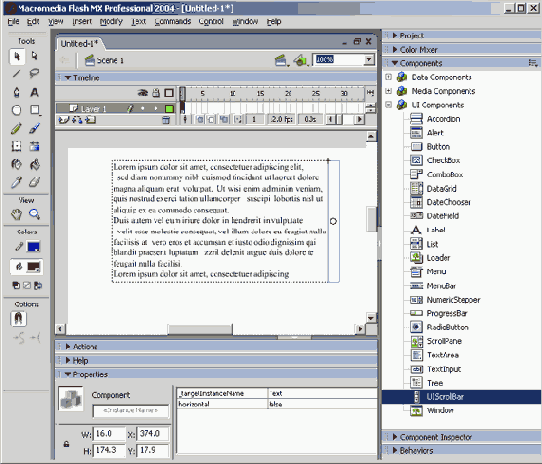Select the Hand tool
This screenshot has height=464, width=542.
coord(16,214)
